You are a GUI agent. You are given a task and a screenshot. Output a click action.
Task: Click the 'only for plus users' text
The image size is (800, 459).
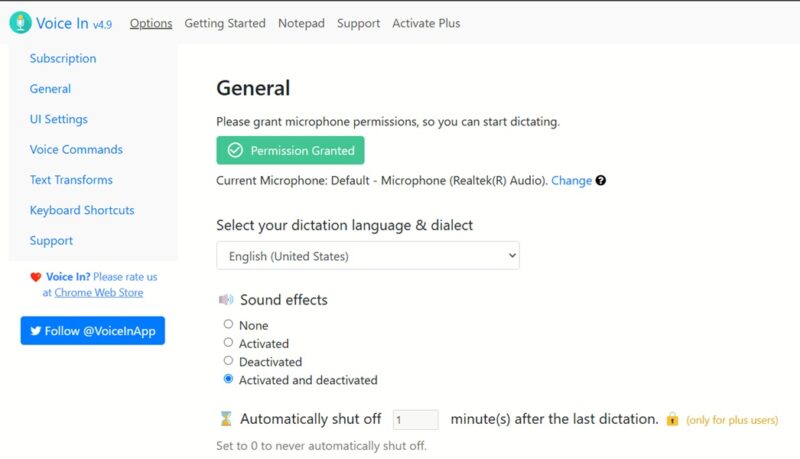732,420
